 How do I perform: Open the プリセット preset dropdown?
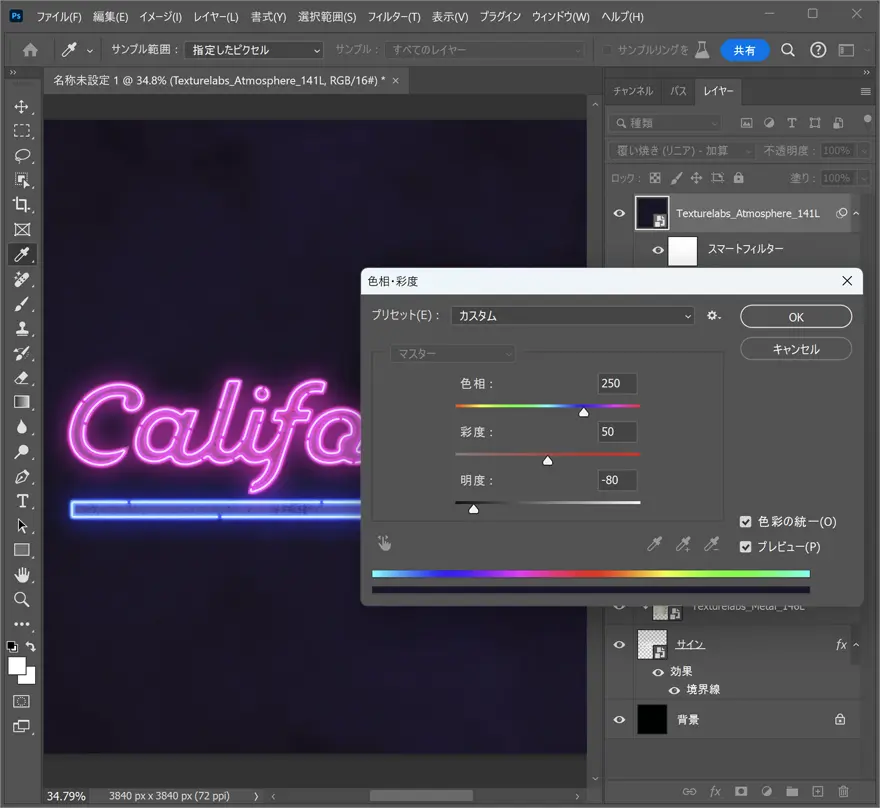click(x=572, y=316)
